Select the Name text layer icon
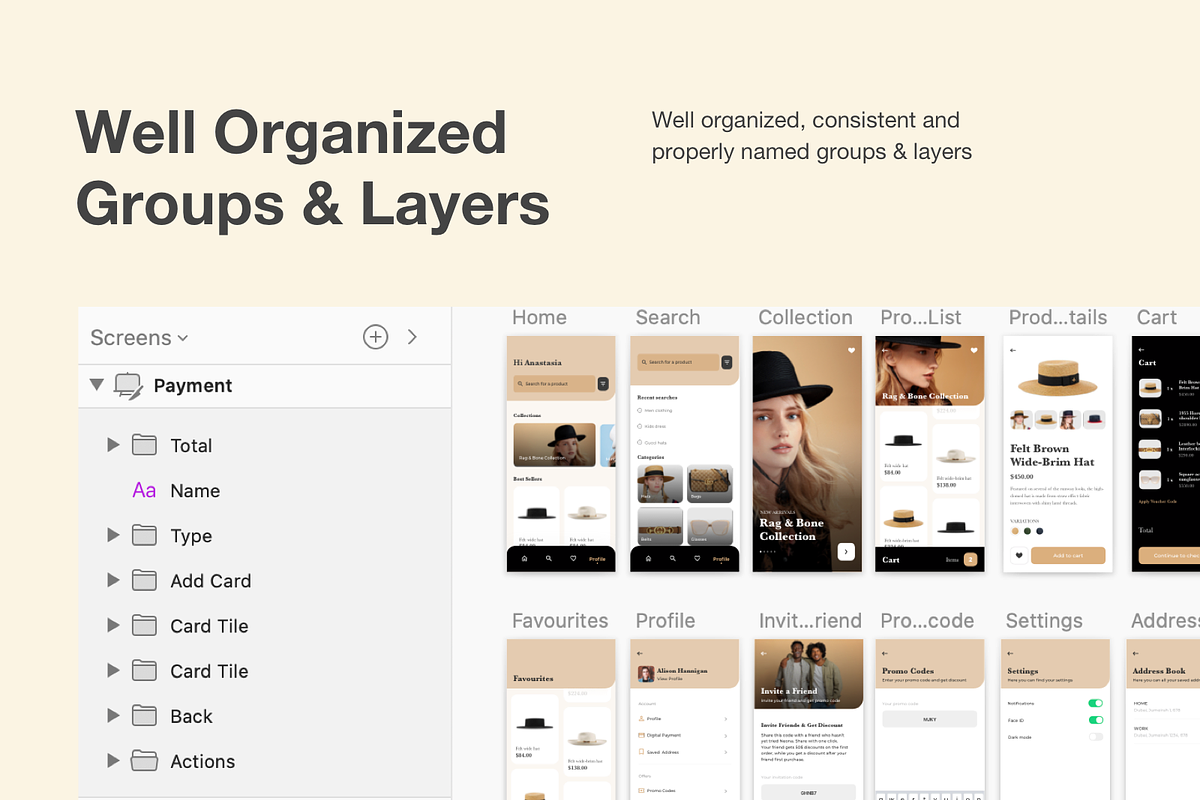 (x=144, y=491)
